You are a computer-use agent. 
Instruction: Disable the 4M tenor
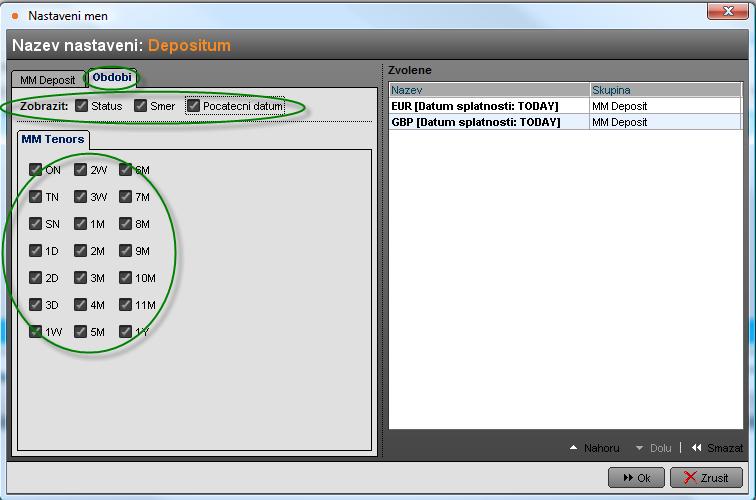(81, 304)
